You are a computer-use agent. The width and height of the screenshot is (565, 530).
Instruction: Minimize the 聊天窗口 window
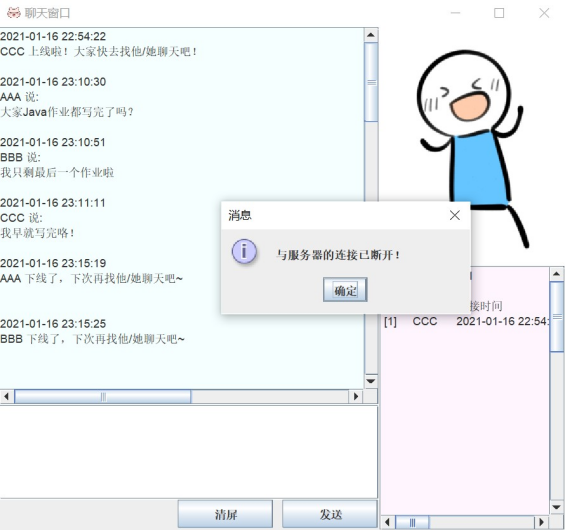(455, 13)
